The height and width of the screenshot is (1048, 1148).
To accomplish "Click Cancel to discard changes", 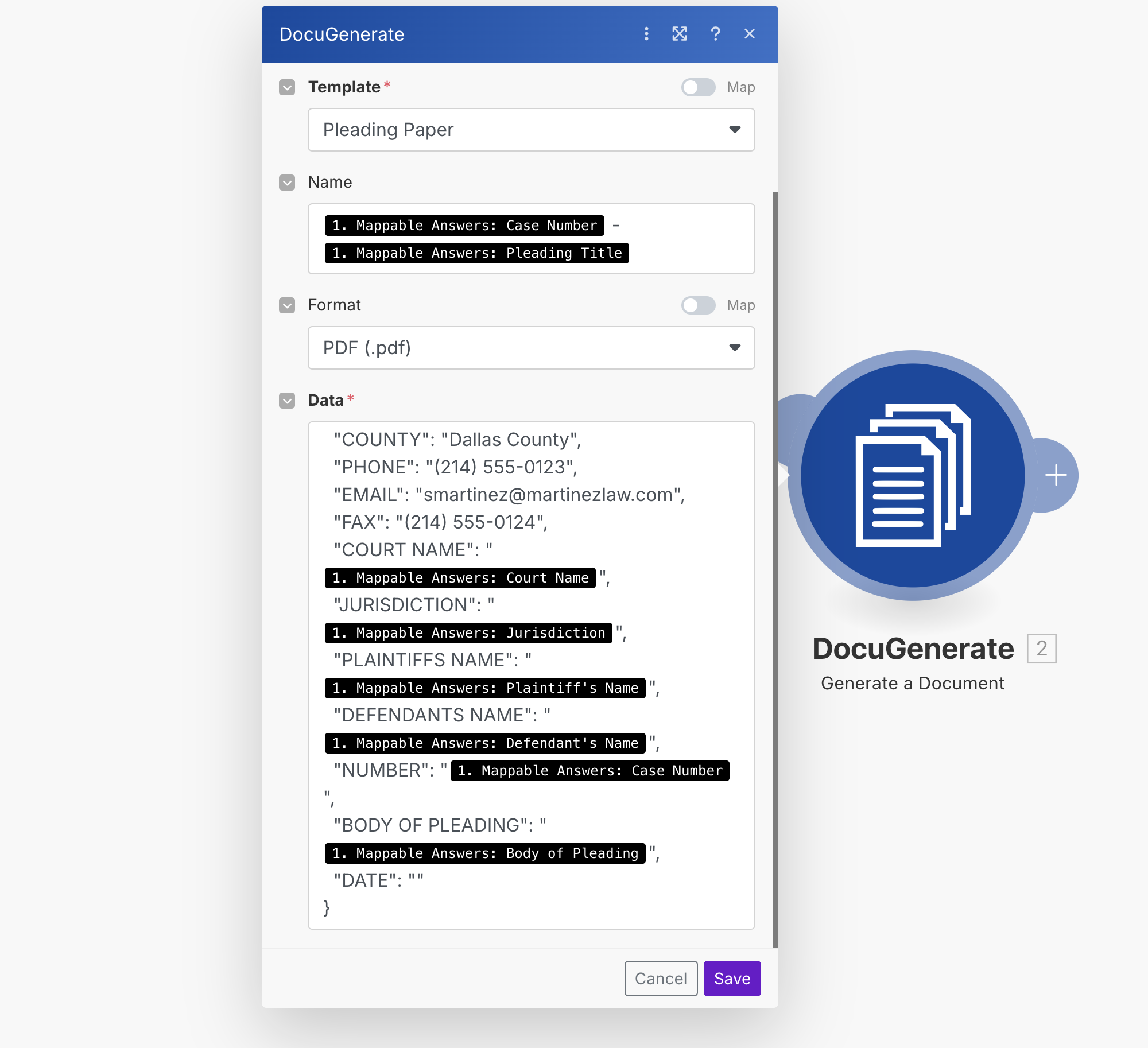I will coord(661,979).
